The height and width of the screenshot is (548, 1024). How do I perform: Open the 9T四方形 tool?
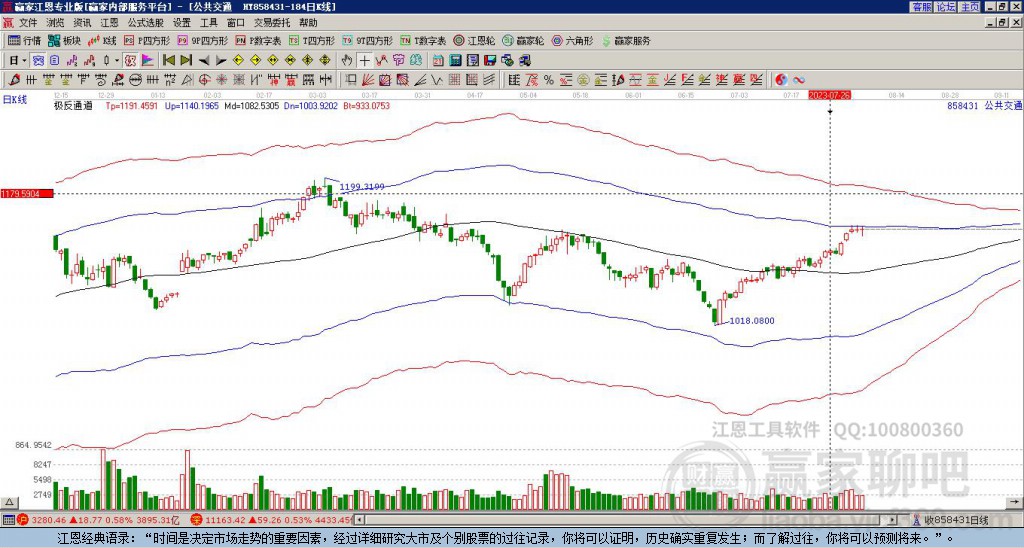367,40
